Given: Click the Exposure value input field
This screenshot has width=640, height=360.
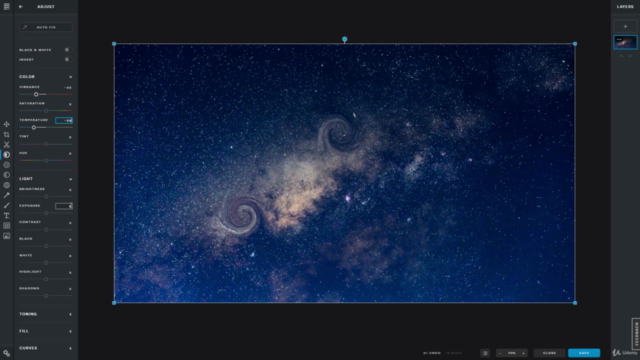Looking at the screenshot, I should [64, 206].
